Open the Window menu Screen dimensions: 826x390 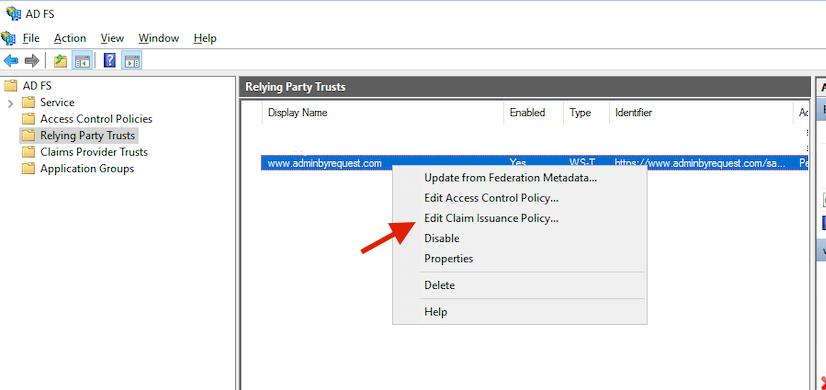click(159, 38)
